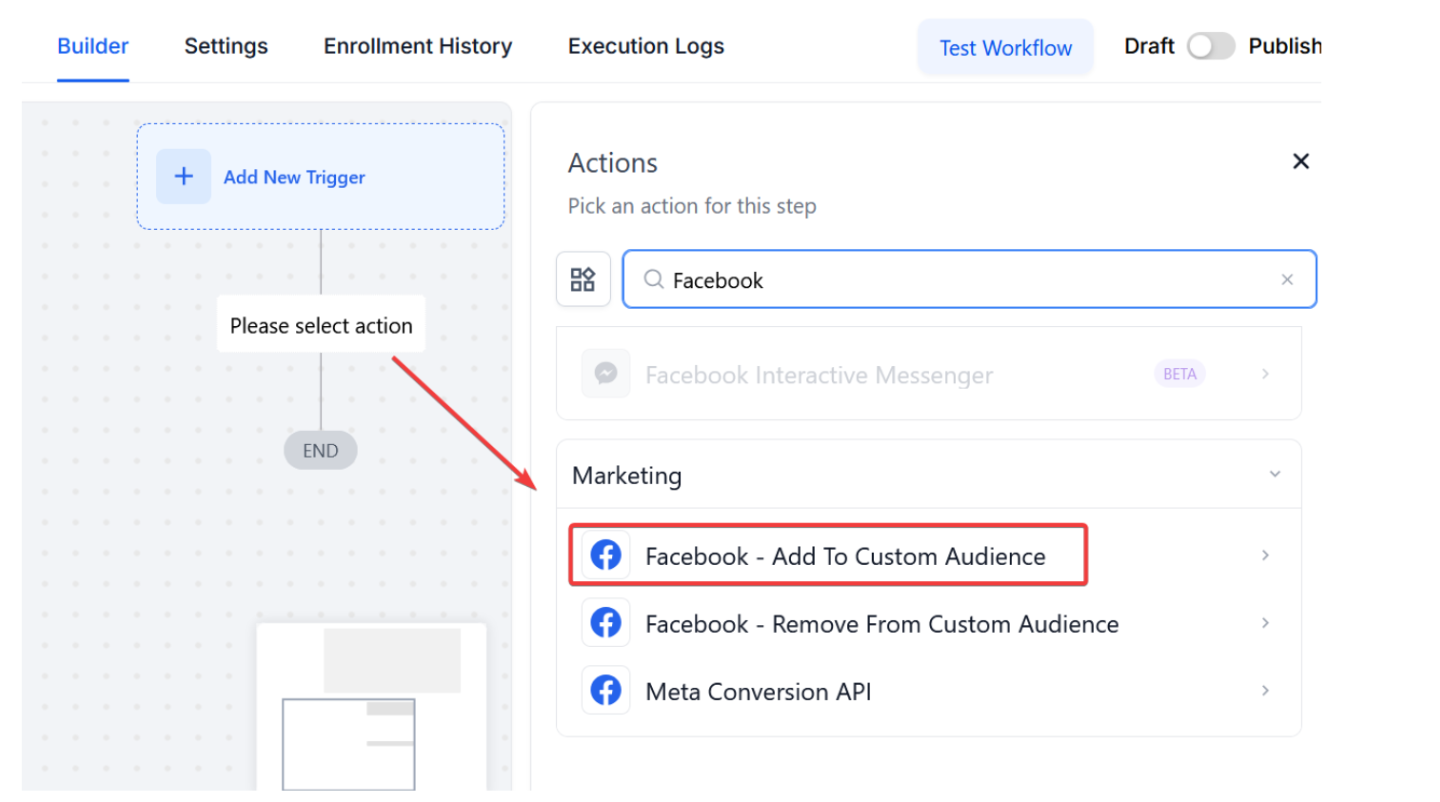This screenshot has width=1440, height=802.
Task: Toggle the Draft/Publish switch
Action: tap(1210, 47)
